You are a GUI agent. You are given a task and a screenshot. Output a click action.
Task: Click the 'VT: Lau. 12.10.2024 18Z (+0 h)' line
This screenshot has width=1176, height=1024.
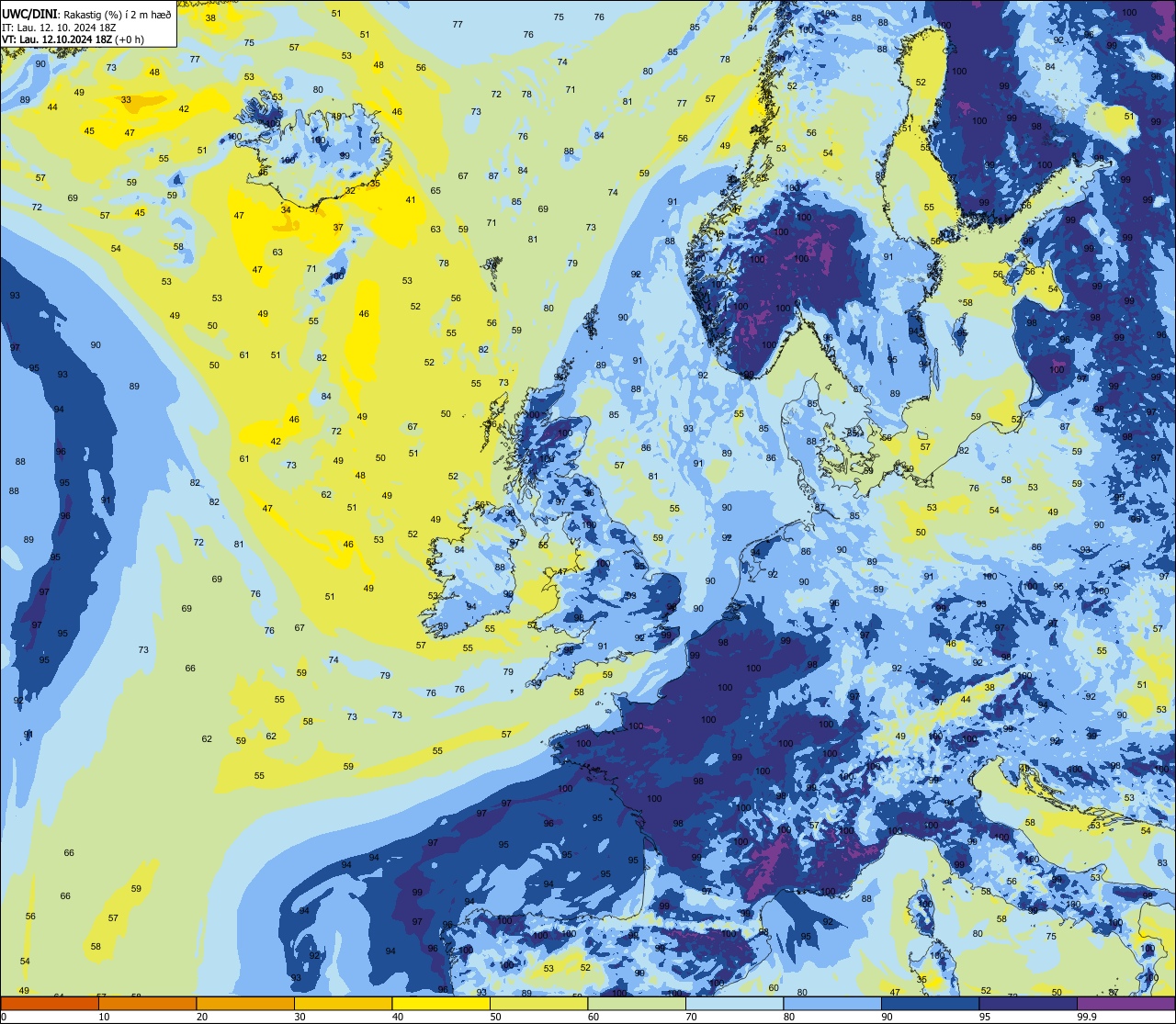click(x=73, y=39)
